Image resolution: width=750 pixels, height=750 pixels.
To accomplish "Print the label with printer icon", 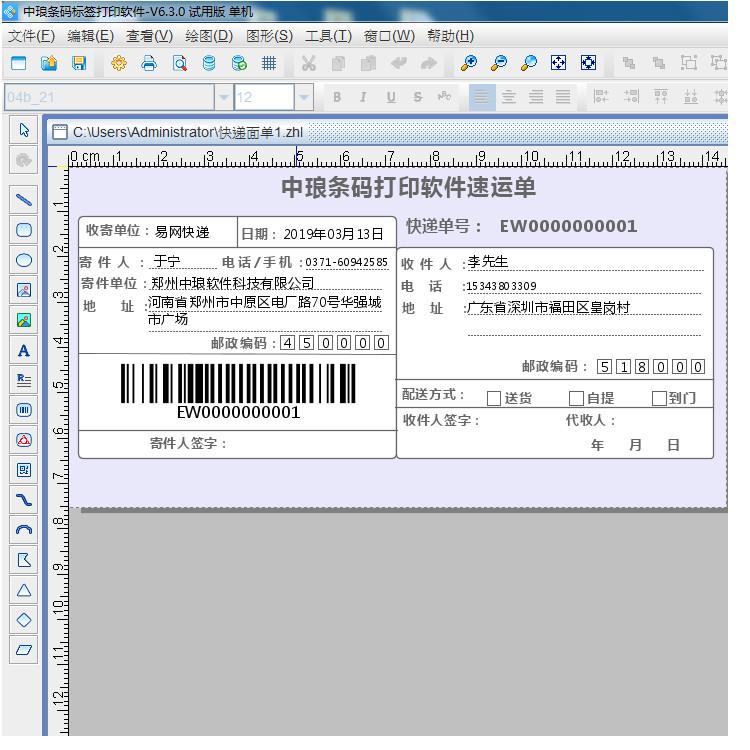I will tap(149, 63).
